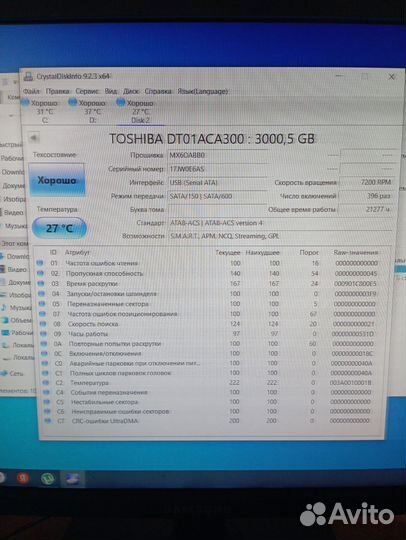The image size is (406, 540).
Task: Open the Файл menu
Action: [x=31, y=91]
